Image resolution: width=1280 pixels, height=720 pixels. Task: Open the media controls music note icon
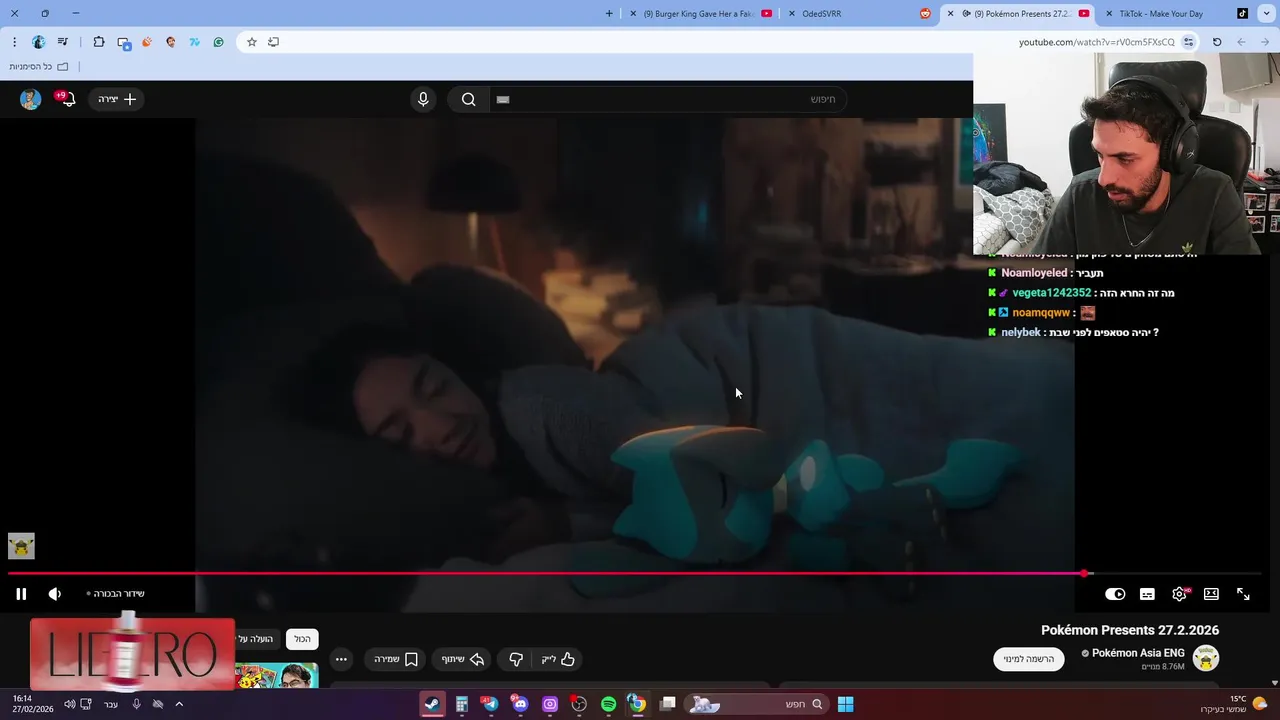(63, 42)
